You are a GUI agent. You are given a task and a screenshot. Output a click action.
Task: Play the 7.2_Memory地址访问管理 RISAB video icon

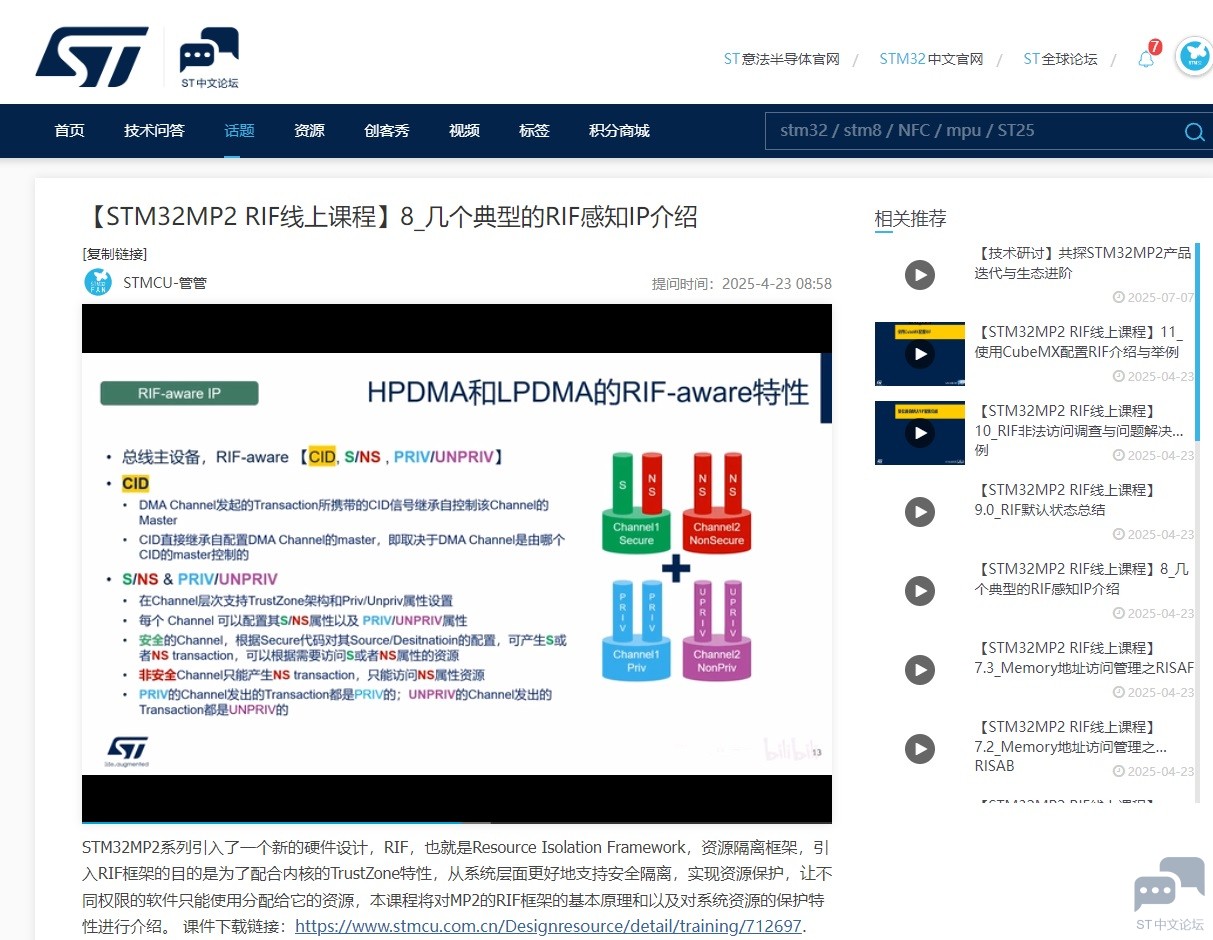click(x=920, y=748)
